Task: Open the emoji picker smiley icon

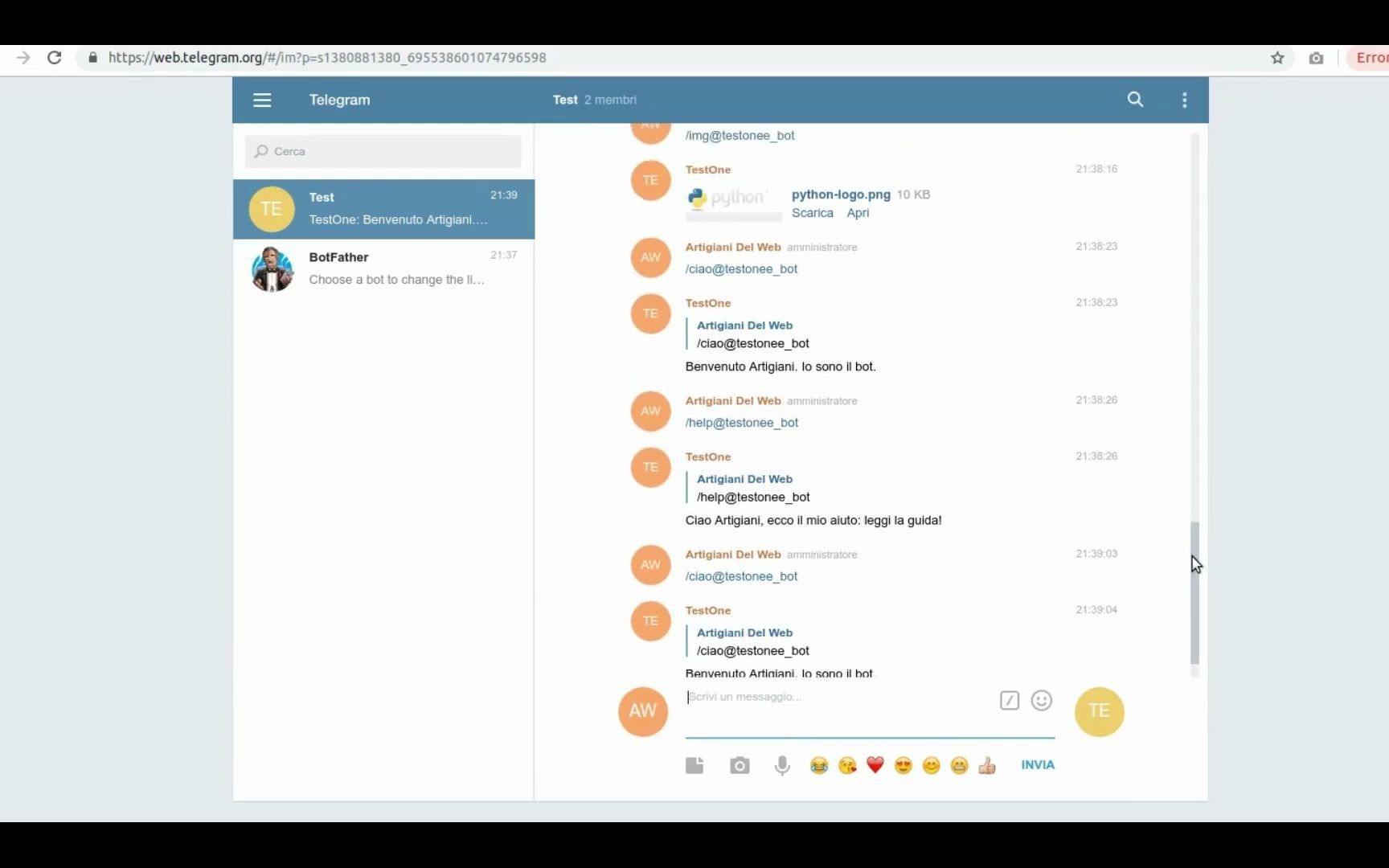Action: pyautogui.click(x=1041, y=700)
